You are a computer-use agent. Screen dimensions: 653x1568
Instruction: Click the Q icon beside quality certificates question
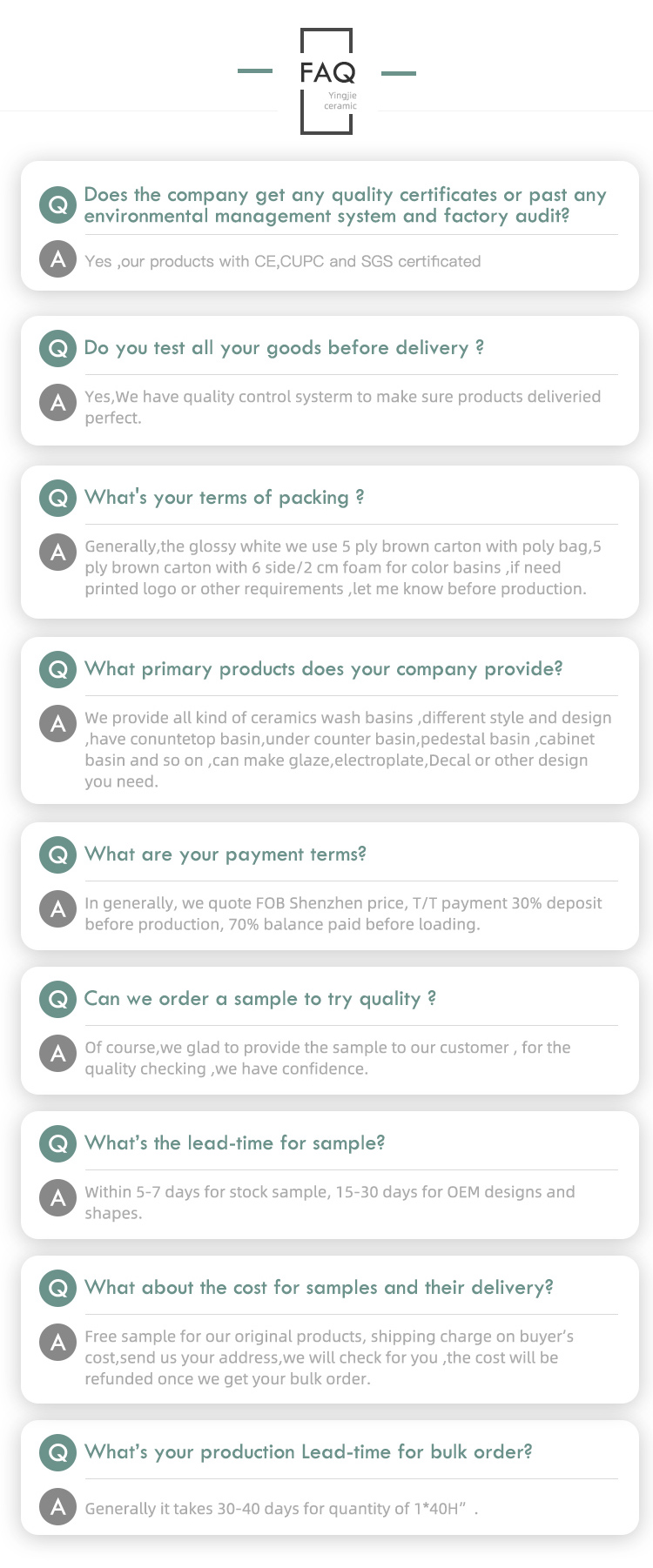click(x=58, y=204)
